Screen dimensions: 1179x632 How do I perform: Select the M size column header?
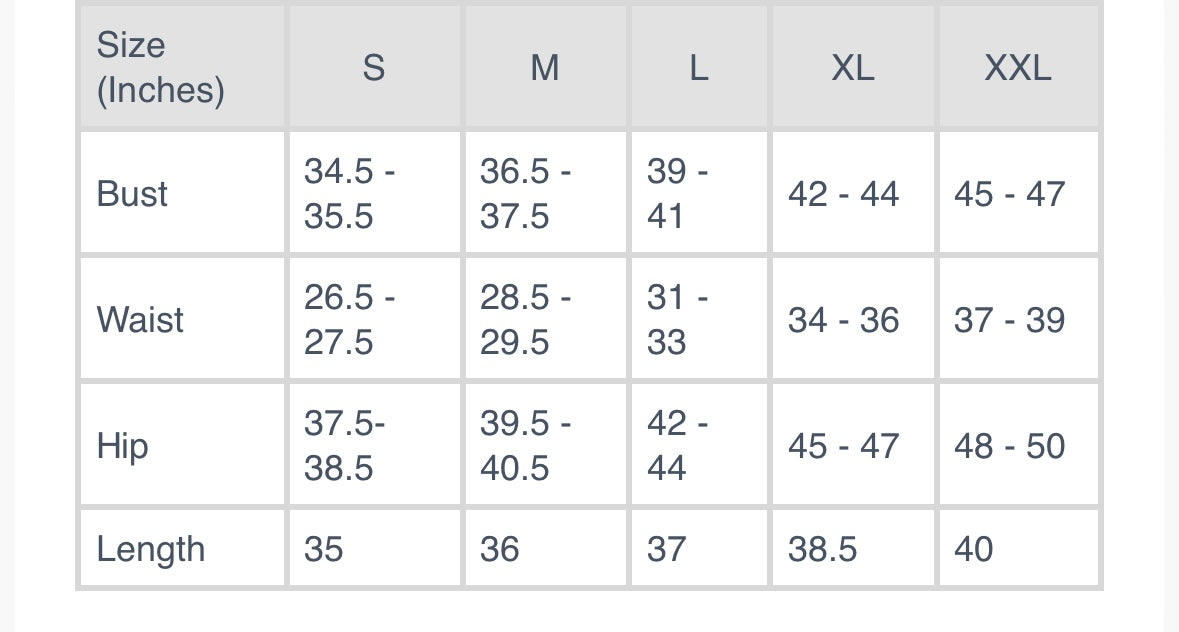(544, 68)
